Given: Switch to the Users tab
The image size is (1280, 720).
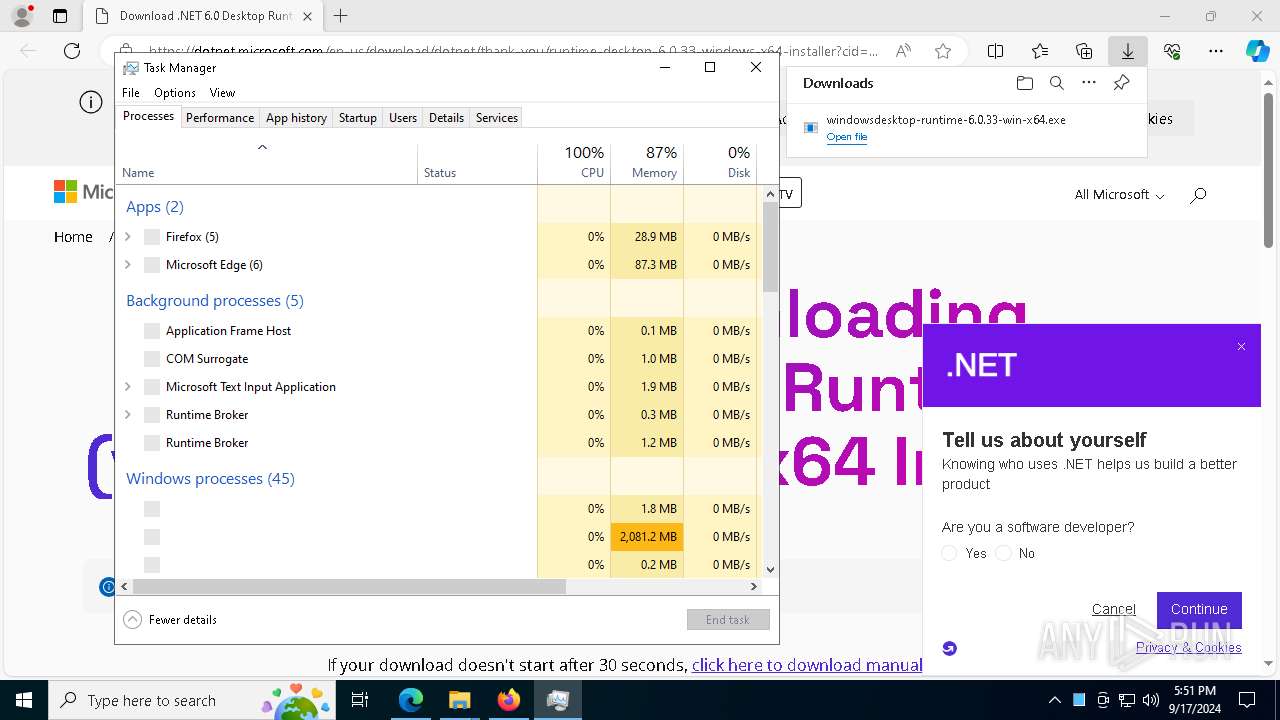Looking at the screenshot, I should (403, 118).
